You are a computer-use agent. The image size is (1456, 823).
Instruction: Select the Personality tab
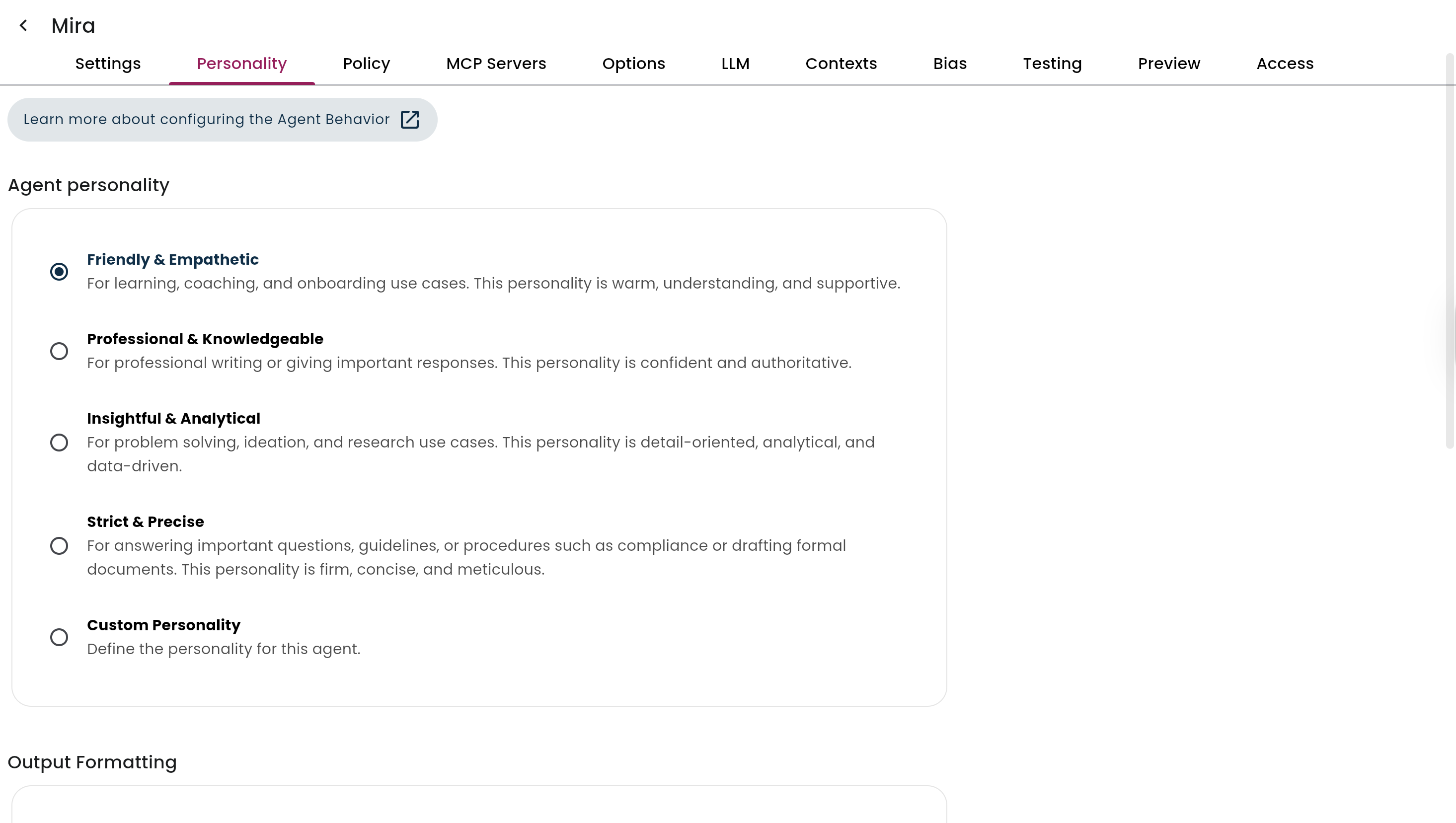(242, 64)
